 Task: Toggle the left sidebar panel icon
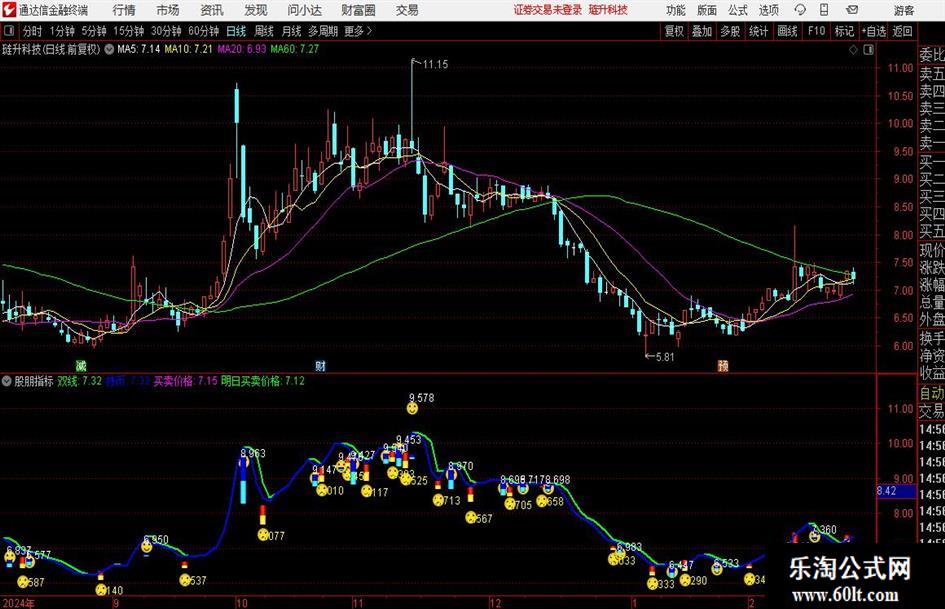8,31
